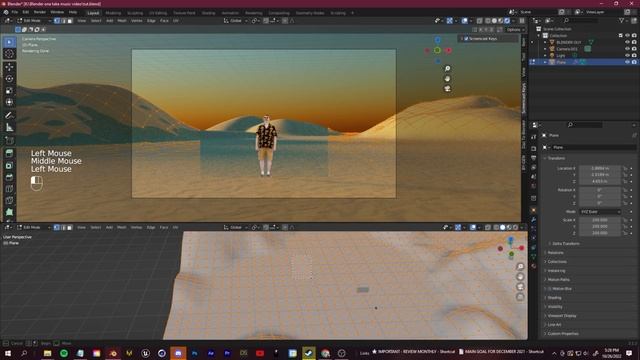Open the Render menu
The height and width of the screenshot is (360, 640).
coord(40,12)
